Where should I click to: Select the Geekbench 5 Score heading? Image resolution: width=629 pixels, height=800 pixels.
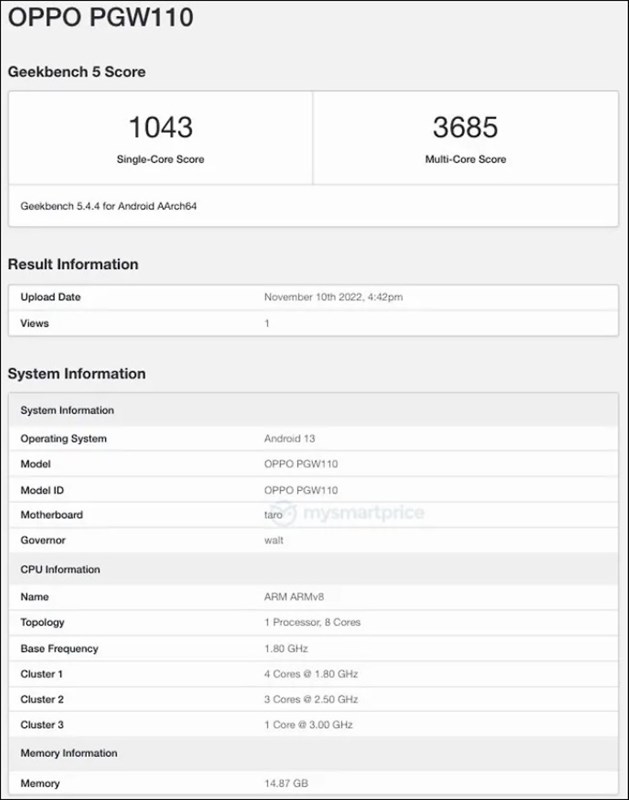(77, 72)
